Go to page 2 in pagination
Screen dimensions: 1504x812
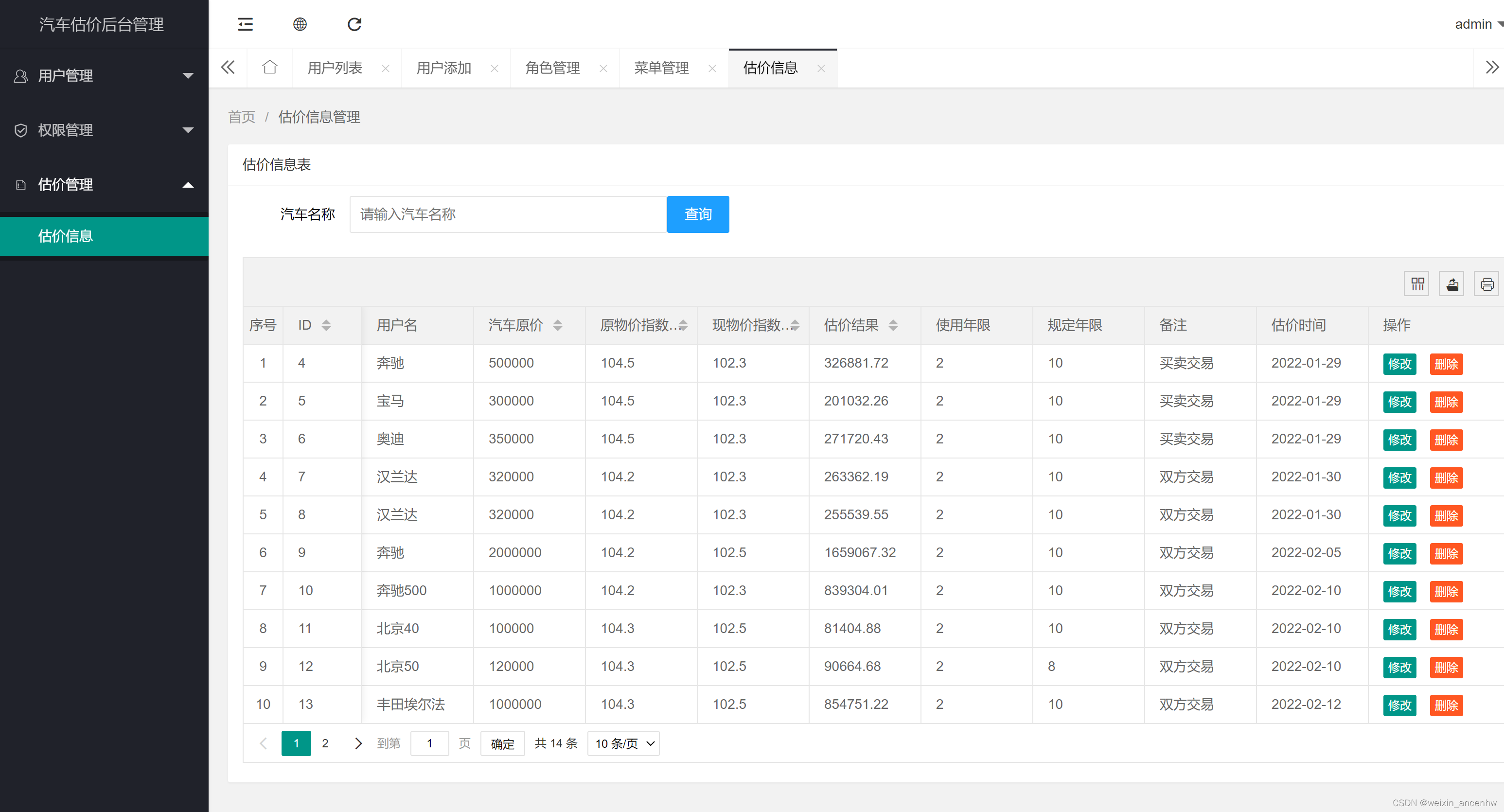click(325, 743)
